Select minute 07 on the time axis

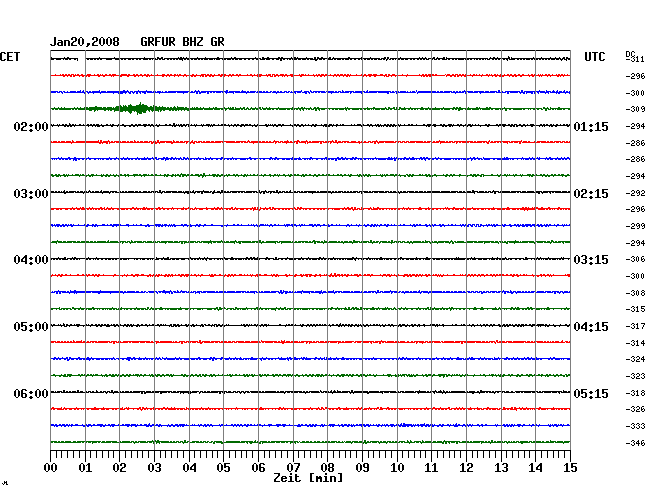(293, 467)
